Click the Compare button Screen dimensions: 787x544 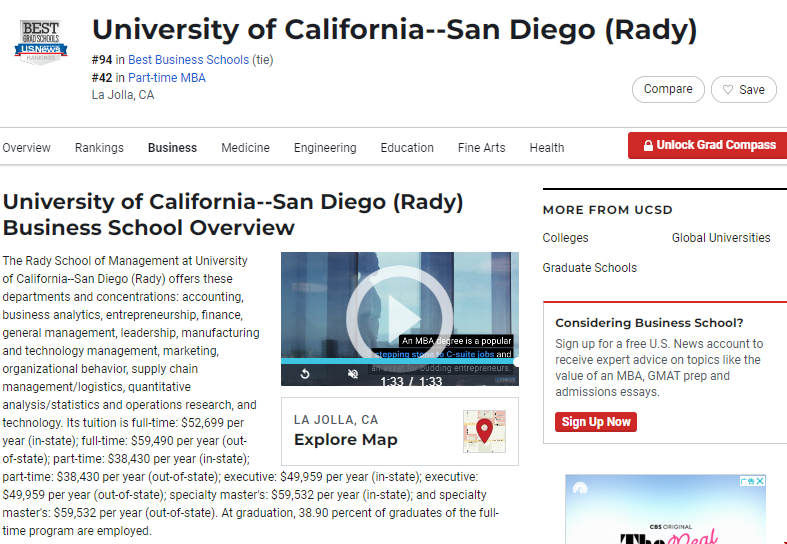click(668, 89)
